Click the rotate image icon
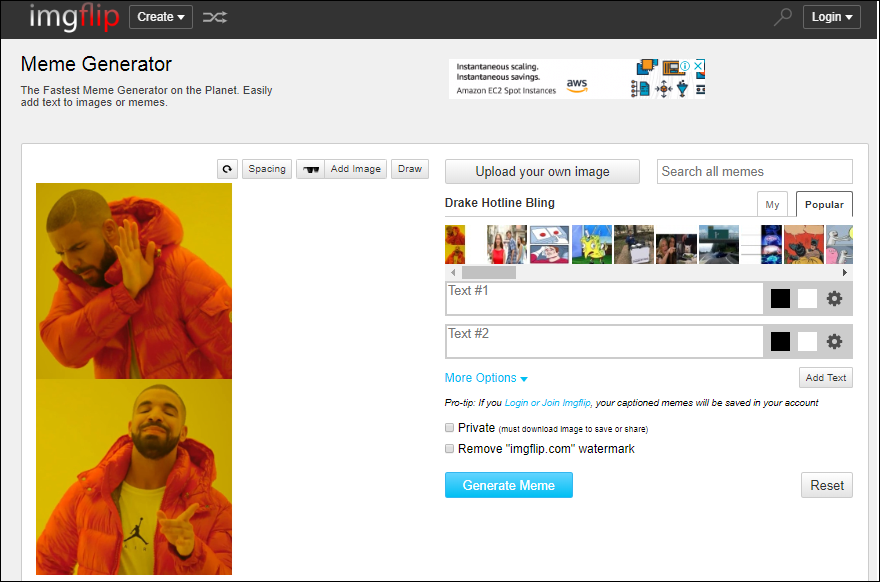The height and width of the screenshot is (582, 880). point(227,169)
